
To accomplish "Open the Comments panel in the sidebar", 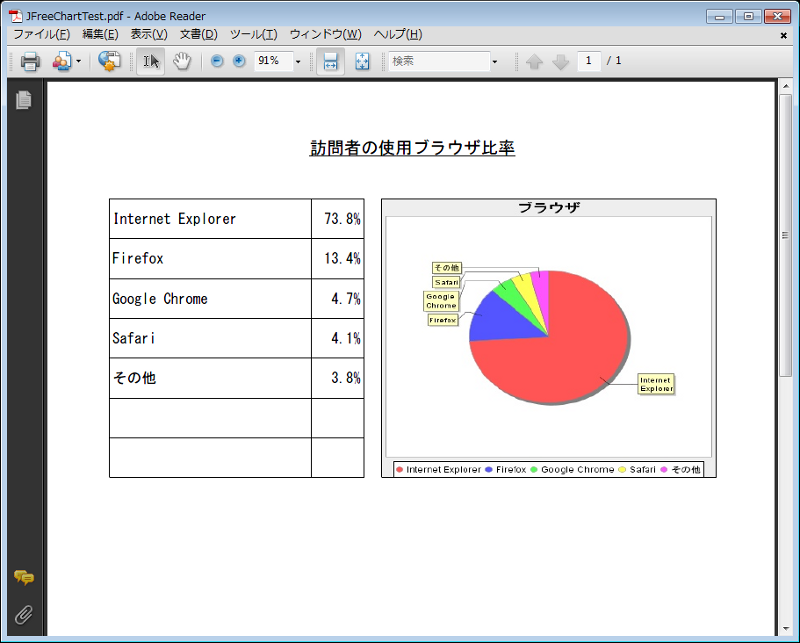I will [24, 577].
